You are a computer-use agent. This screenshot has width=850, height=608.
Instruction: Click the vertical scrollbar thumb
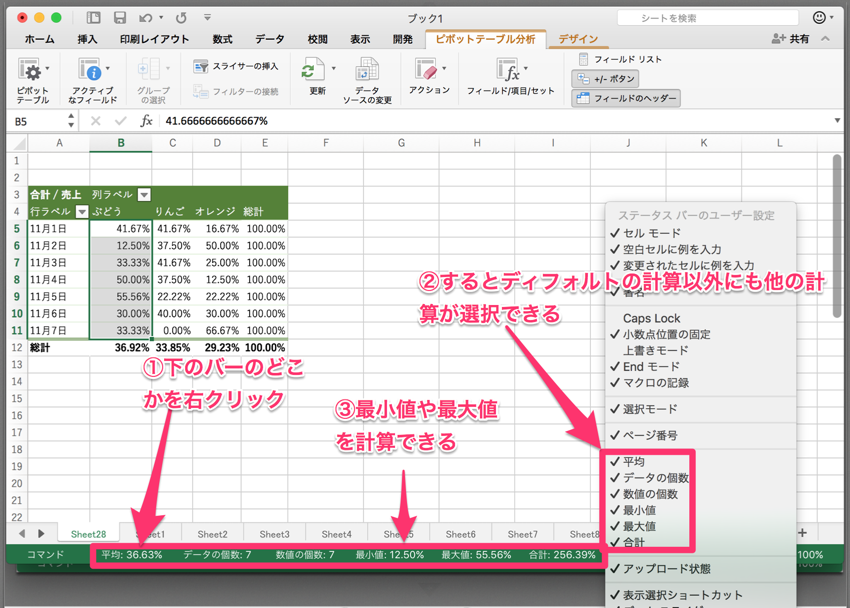click(x=837, y=236)
